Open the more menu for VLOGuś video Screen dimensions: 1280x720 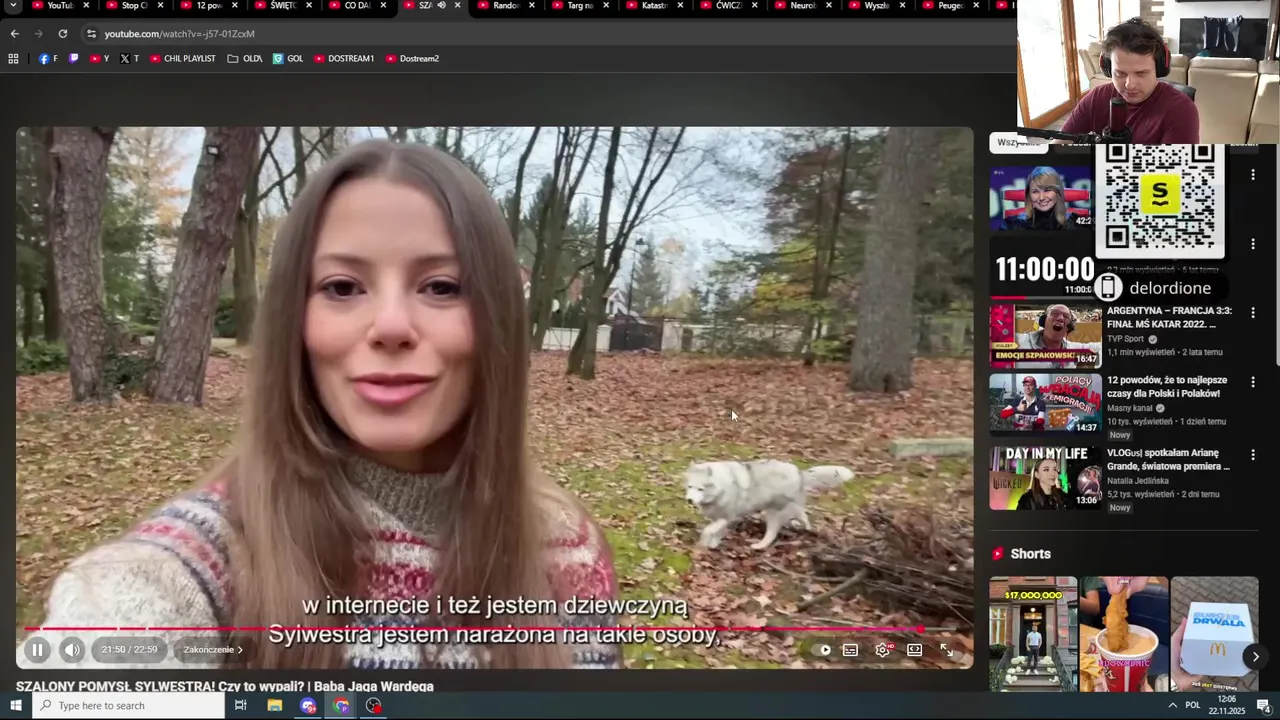pos(1253,454)
